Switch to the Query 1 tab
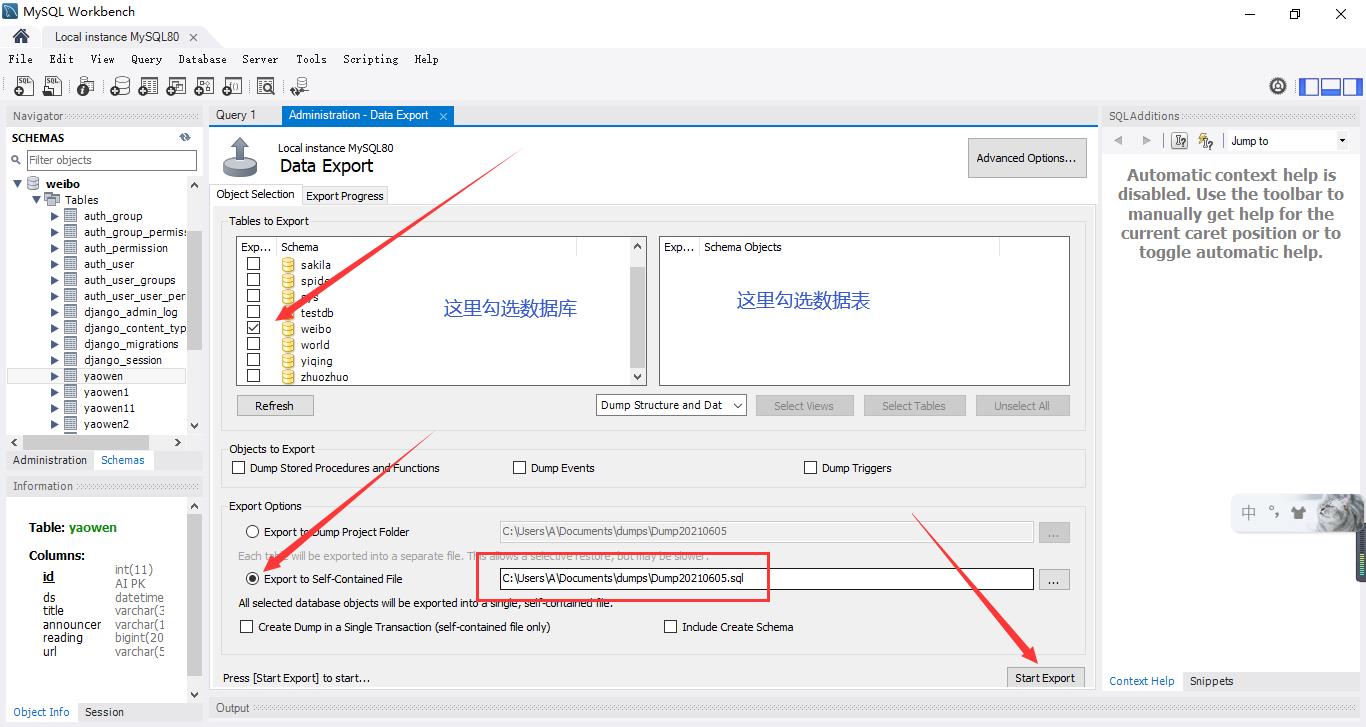The height and width of the screenshot is (727, 1366). coord(236,115)
